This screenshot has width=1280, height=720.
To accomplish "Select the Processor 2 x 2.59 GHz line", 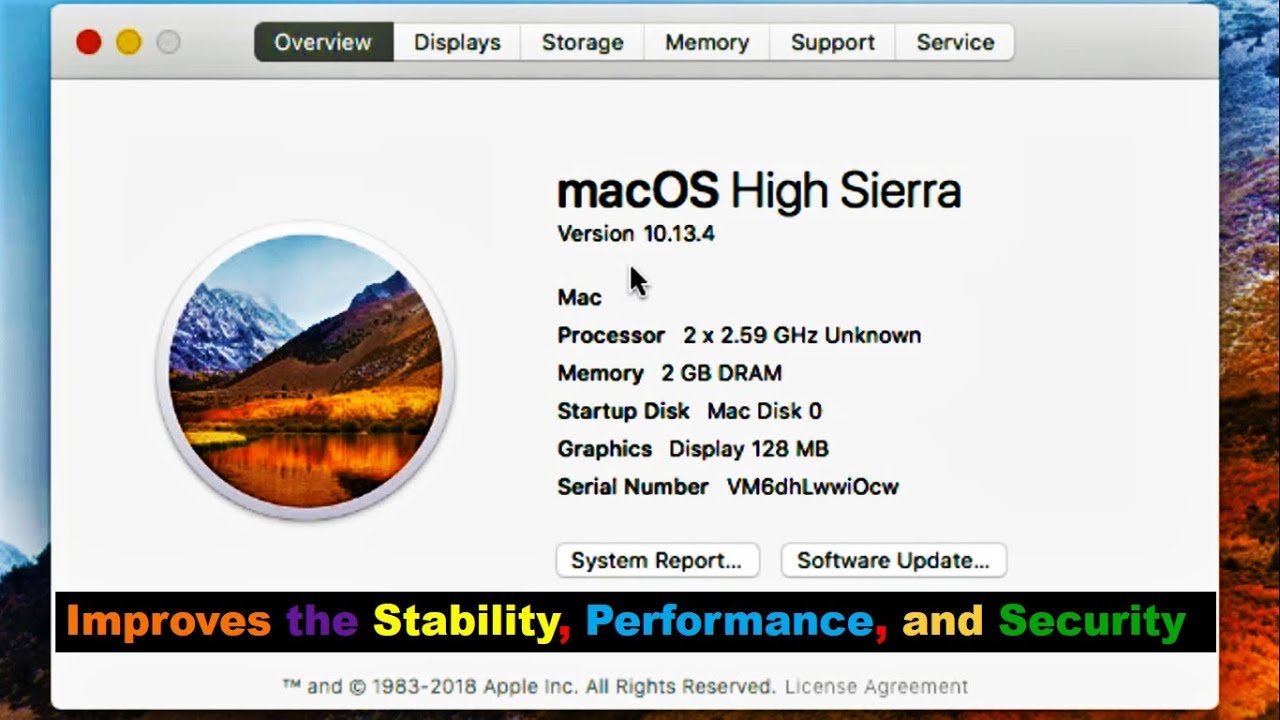I will (x=739, y=335).
